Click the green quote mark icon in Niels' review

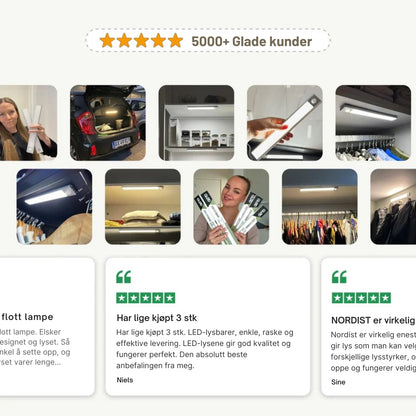124,277
